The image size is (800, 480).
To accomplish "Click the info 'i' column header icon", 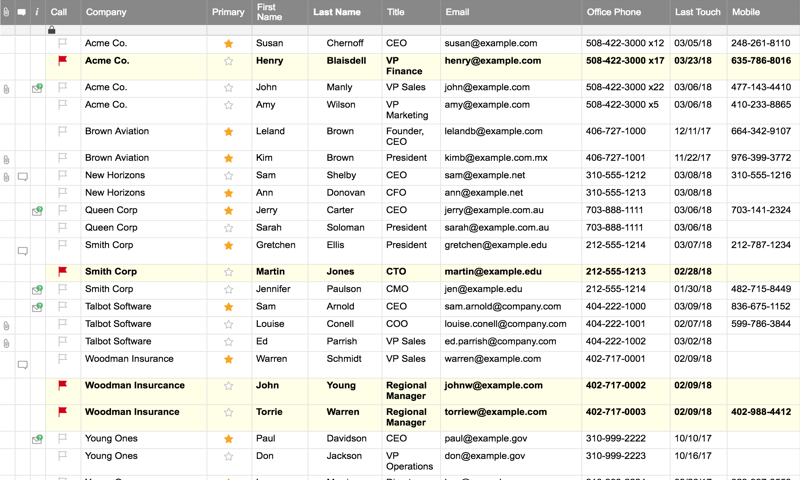I will [37, 12].
